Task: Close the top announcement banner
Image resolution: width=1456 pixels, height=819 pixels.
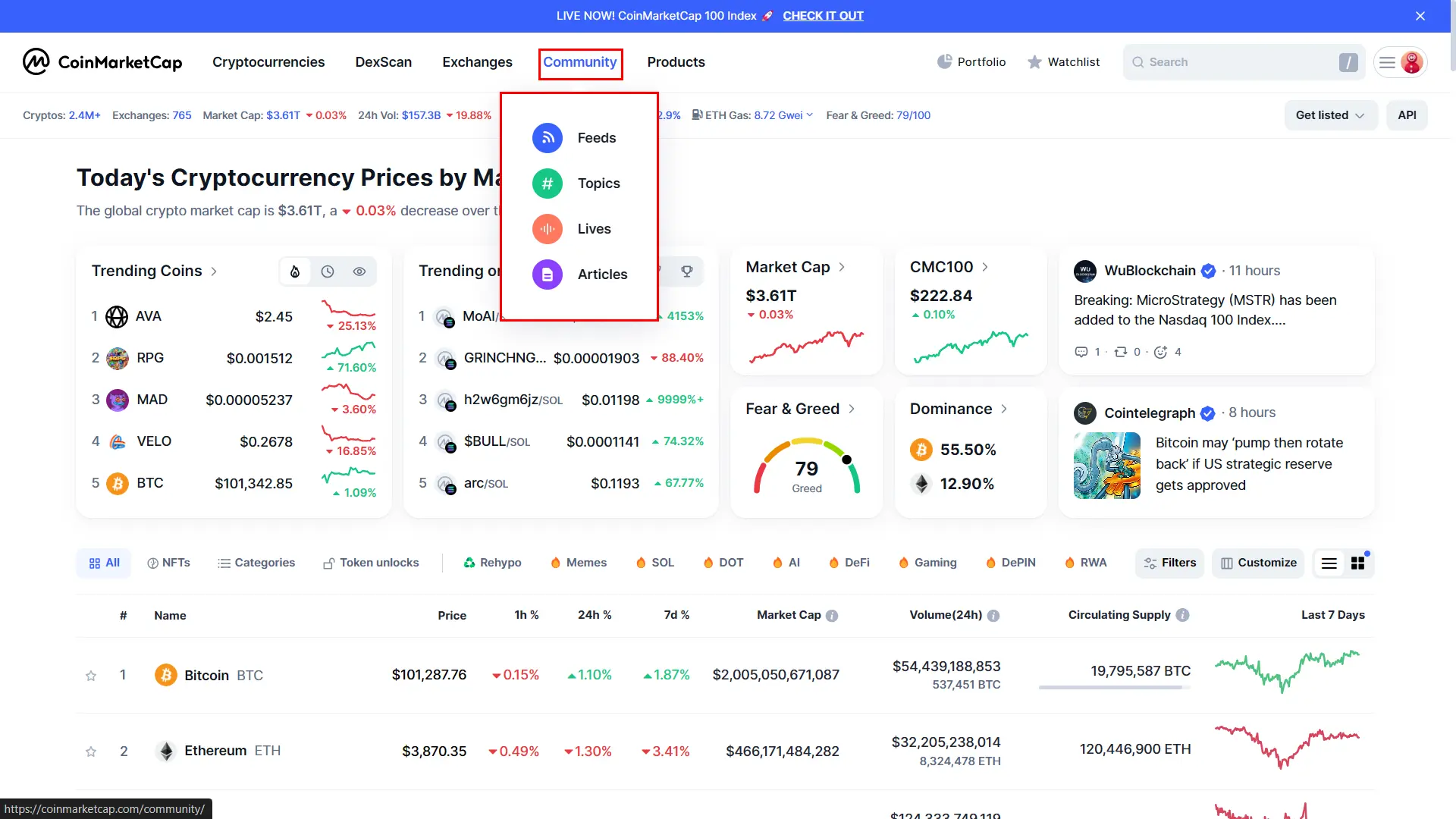Action: pyautogui.click(x=1420, y=16)
